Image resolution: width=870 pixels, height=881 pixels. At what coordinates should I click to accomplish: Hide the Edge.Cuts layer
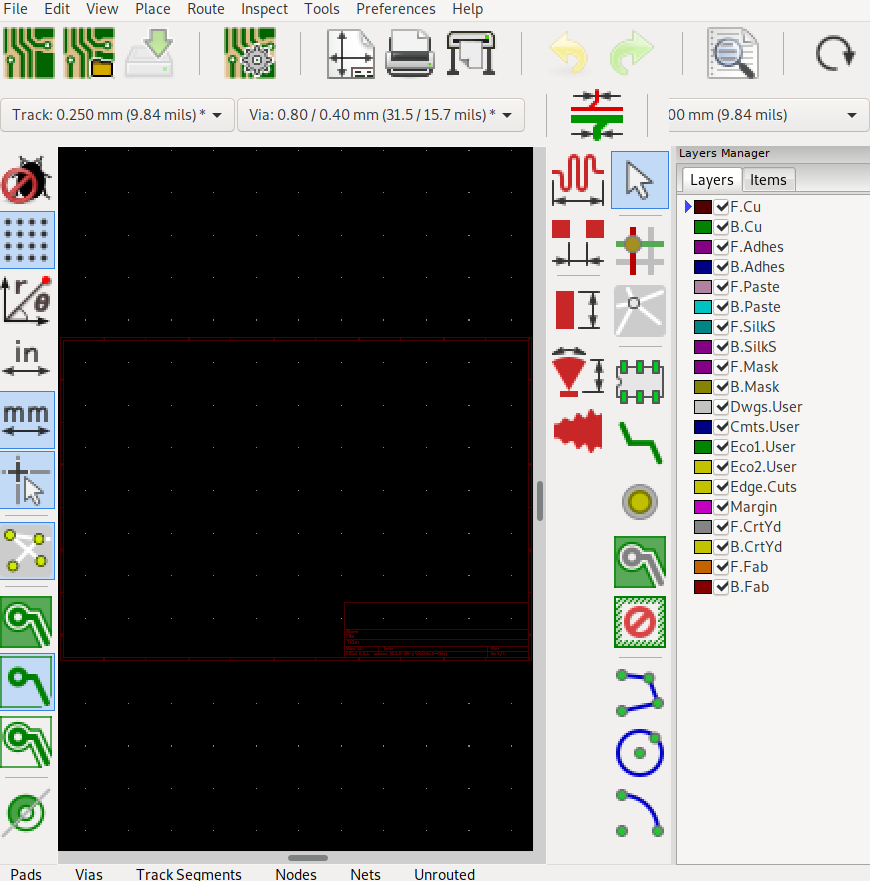[722, 487]
